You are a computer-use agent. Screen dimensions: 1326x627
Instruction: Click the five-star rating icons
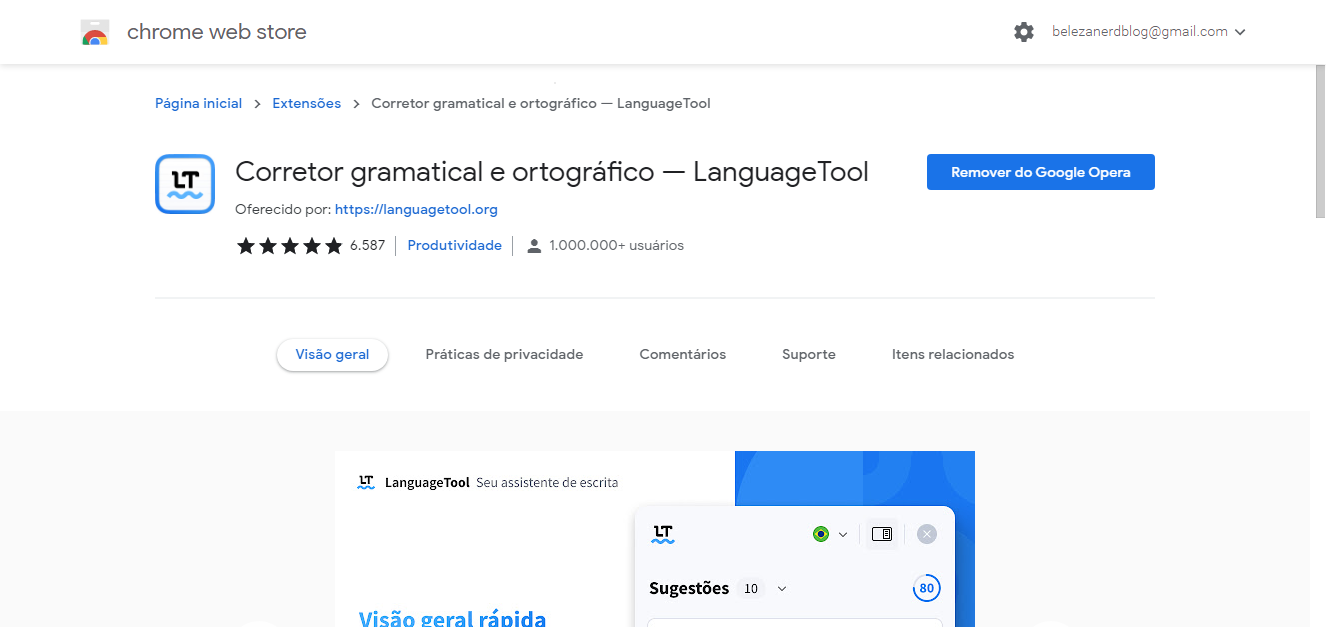pyautogui.click(x=290, y=246)
